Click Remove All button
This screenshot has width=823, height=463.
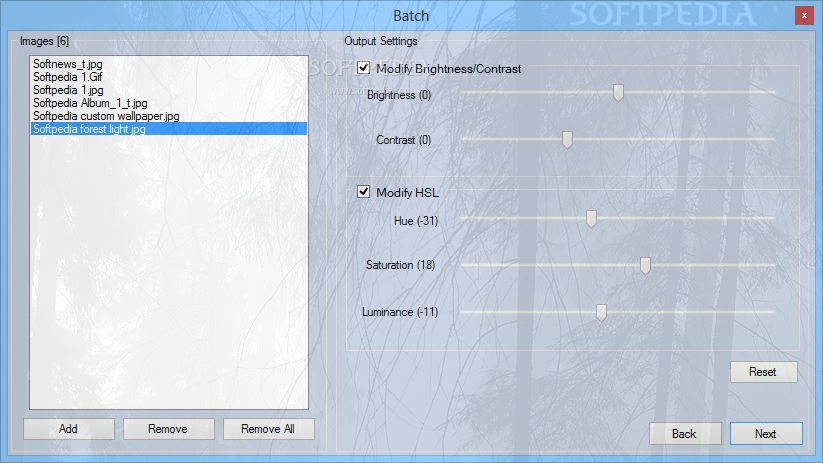pyautogui.click(x=269, y=429)
